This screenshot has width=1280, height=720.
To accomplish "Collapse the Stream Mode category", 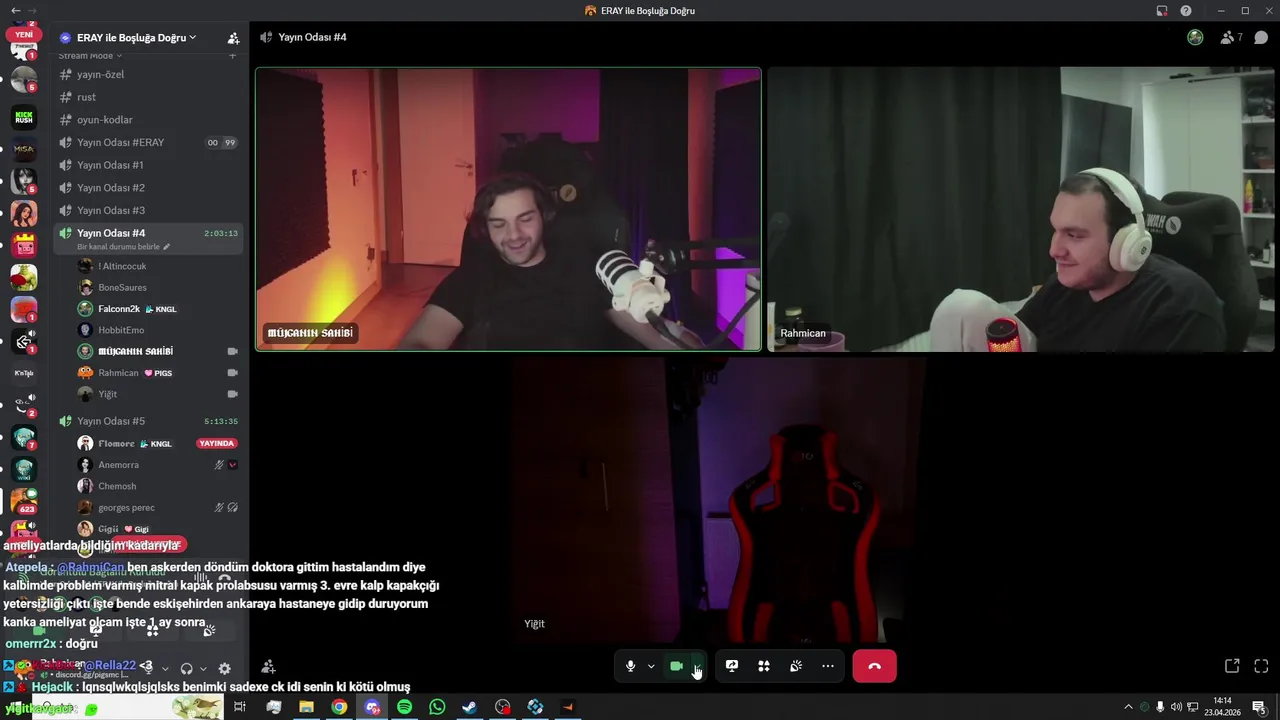I will [x=90, y=56].
